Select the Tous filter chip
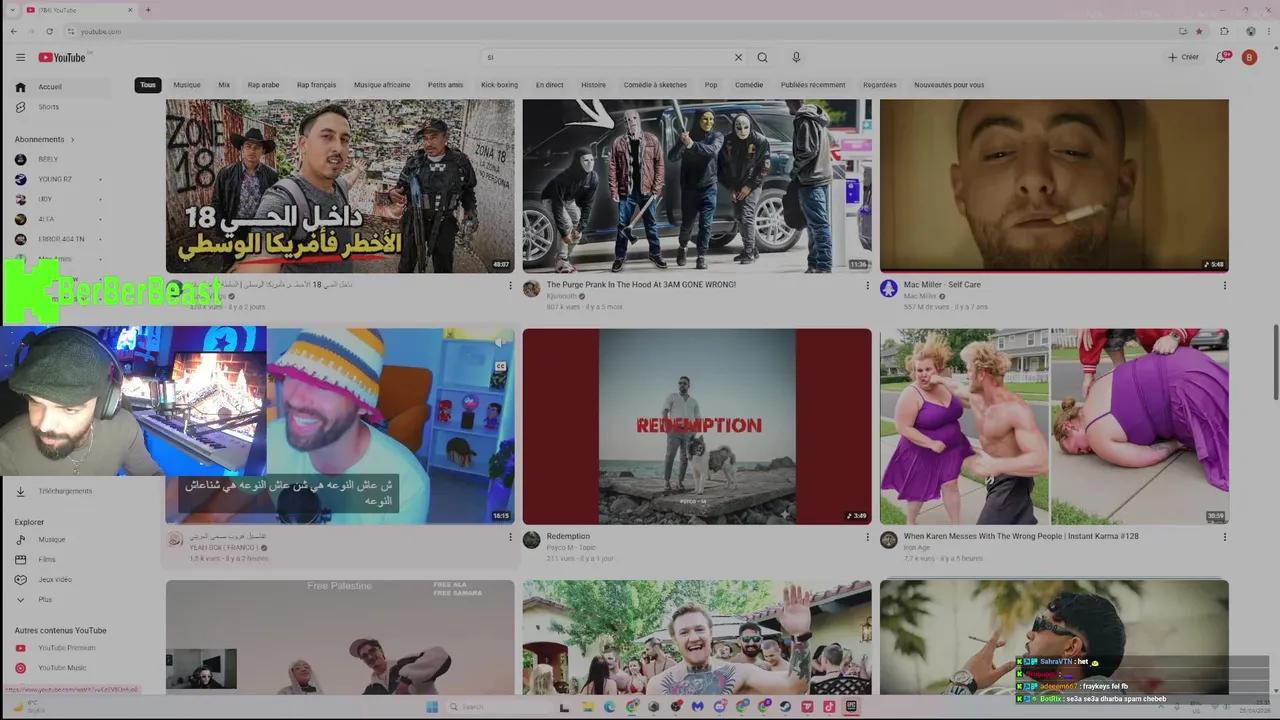 pyautogui.click(x=148, y=85)
